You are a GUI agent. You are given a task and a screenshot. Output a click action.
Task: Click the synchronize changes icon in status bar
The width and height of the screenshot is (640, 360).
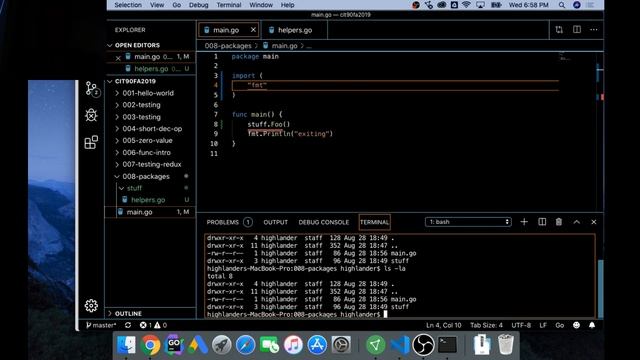128,325
